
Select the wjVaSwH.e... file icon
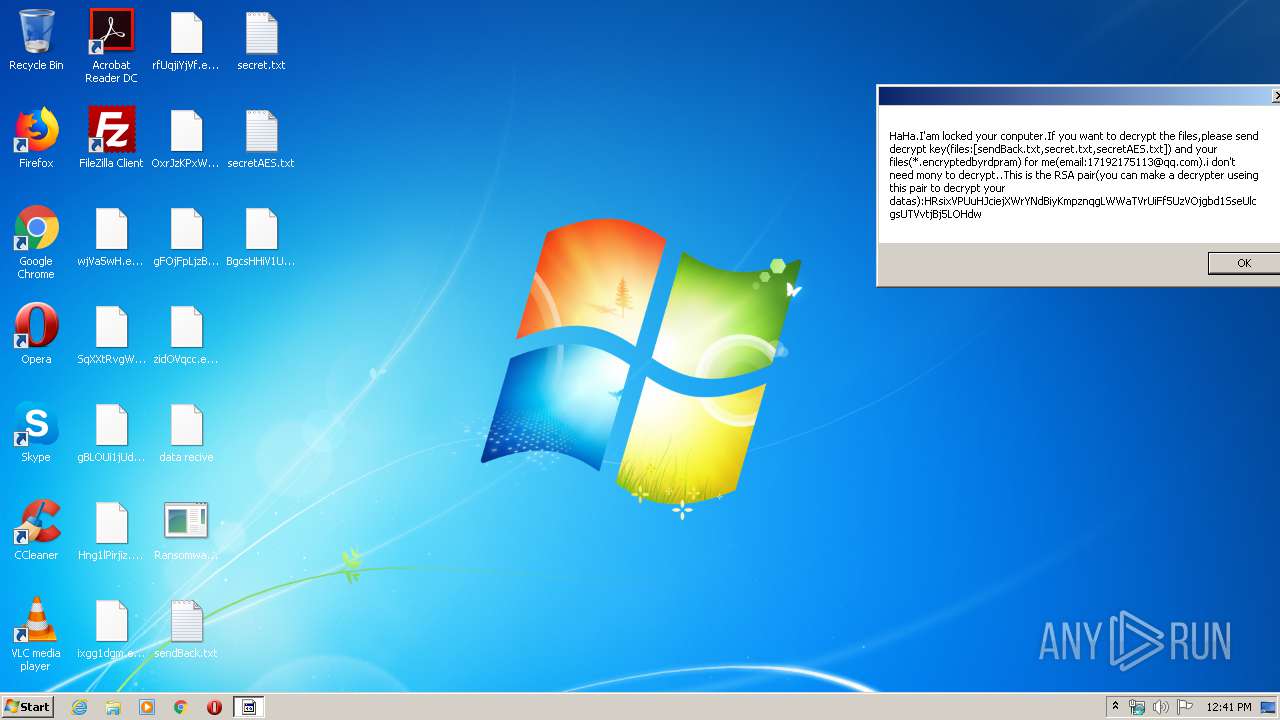click(111, 236)
